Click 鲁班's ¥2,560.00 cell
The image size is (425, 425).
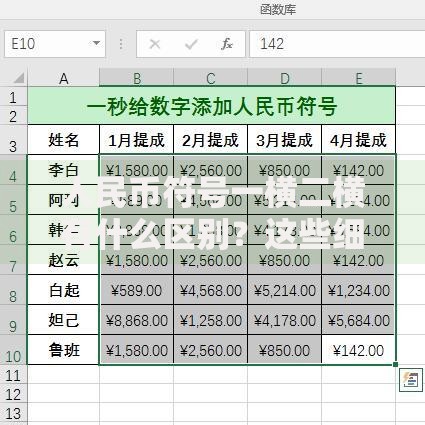[x=211, y=350]
